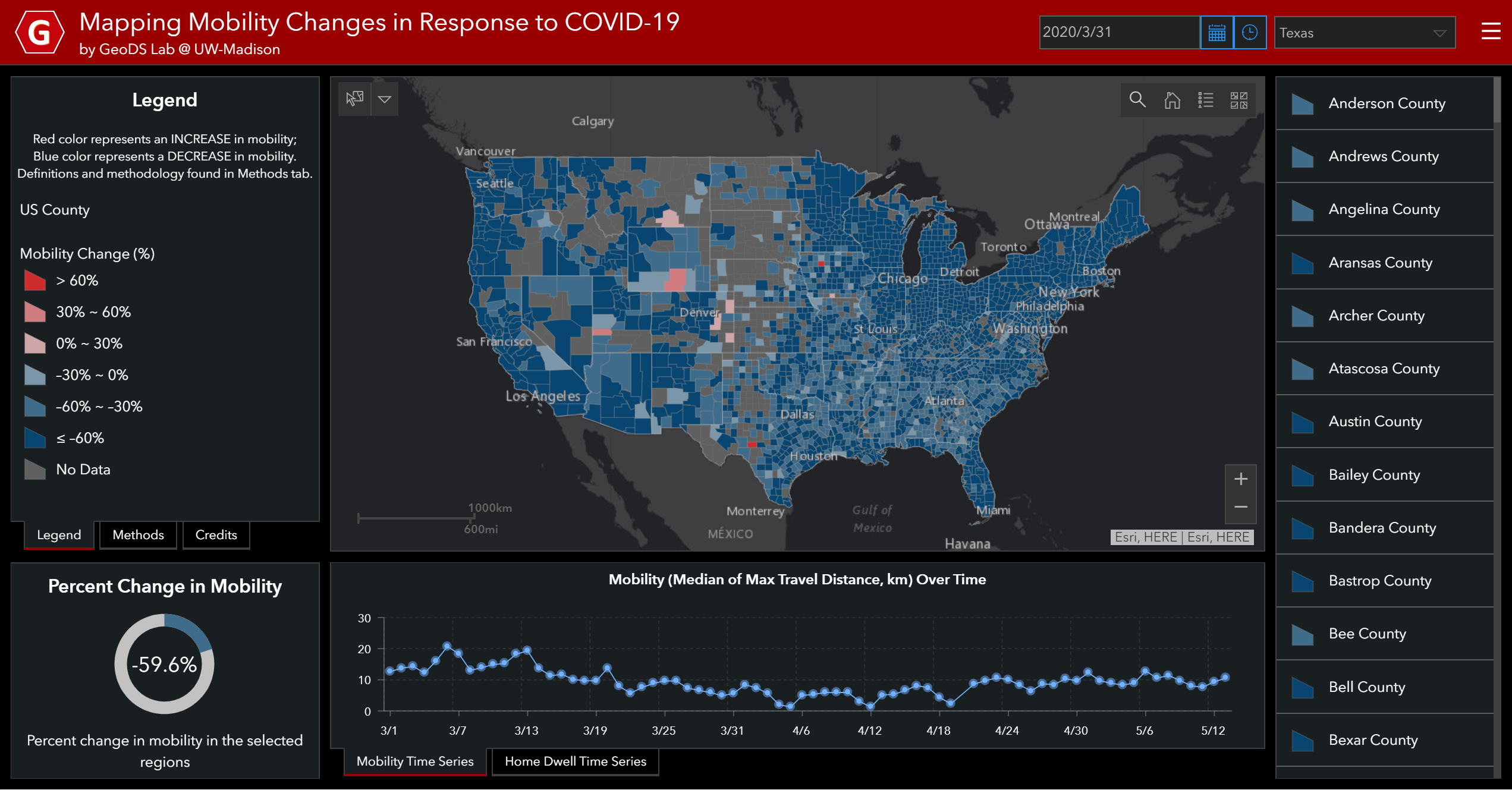Click the blue symbol beside Anderson County
Image resolution: width=1512 pixels, height=790 pixels.
(1302, 104)
